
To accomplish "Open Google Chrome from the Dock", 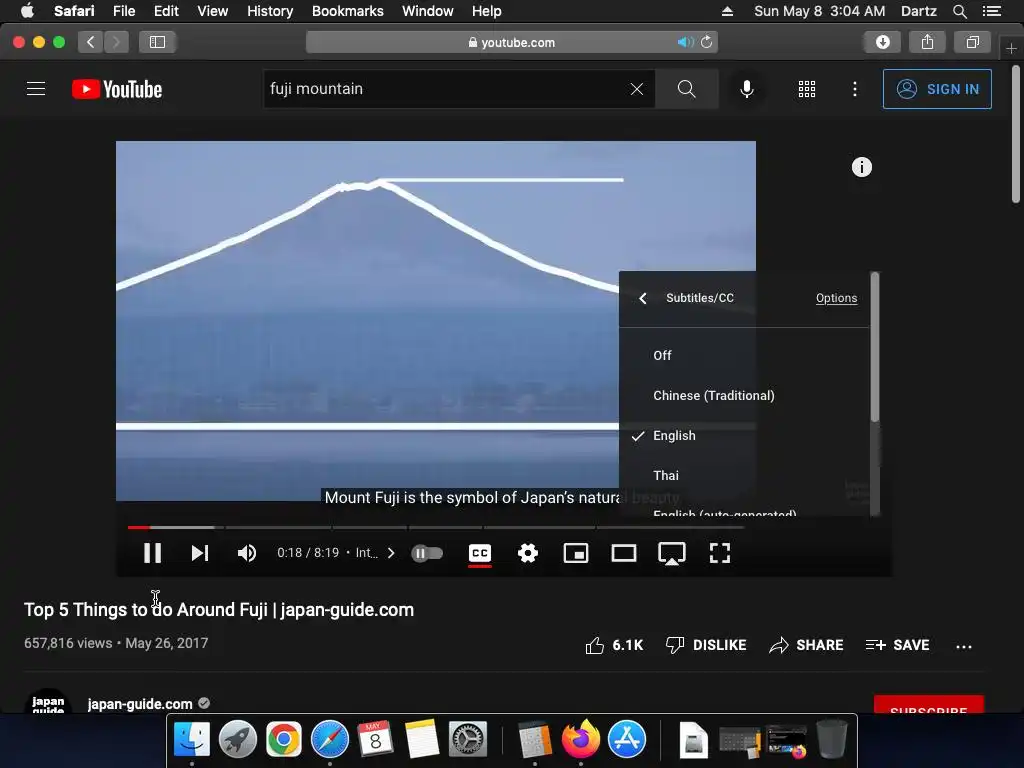I will 283,739.
